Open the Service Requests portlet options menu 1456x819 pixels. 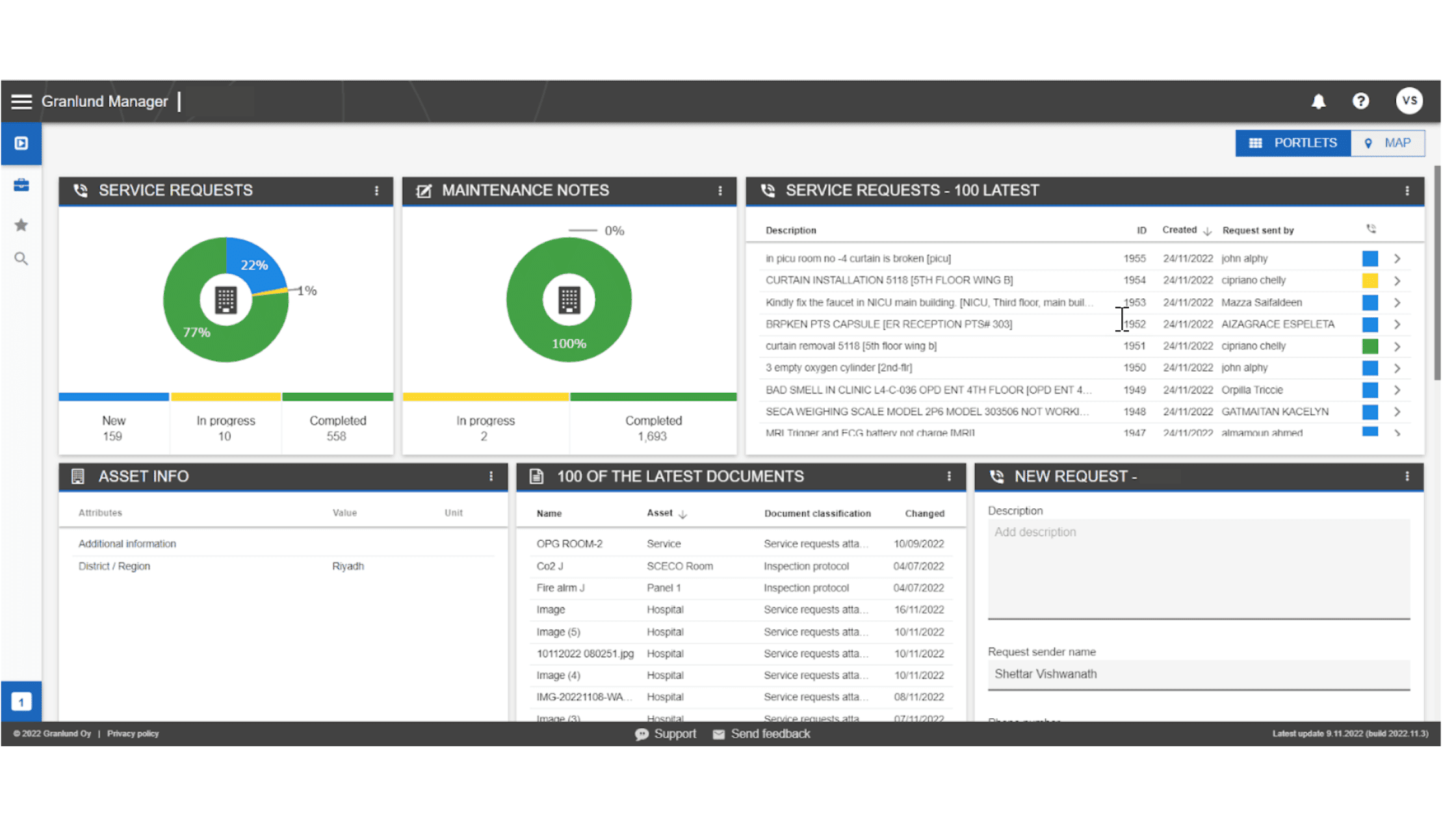coord(378,190)
